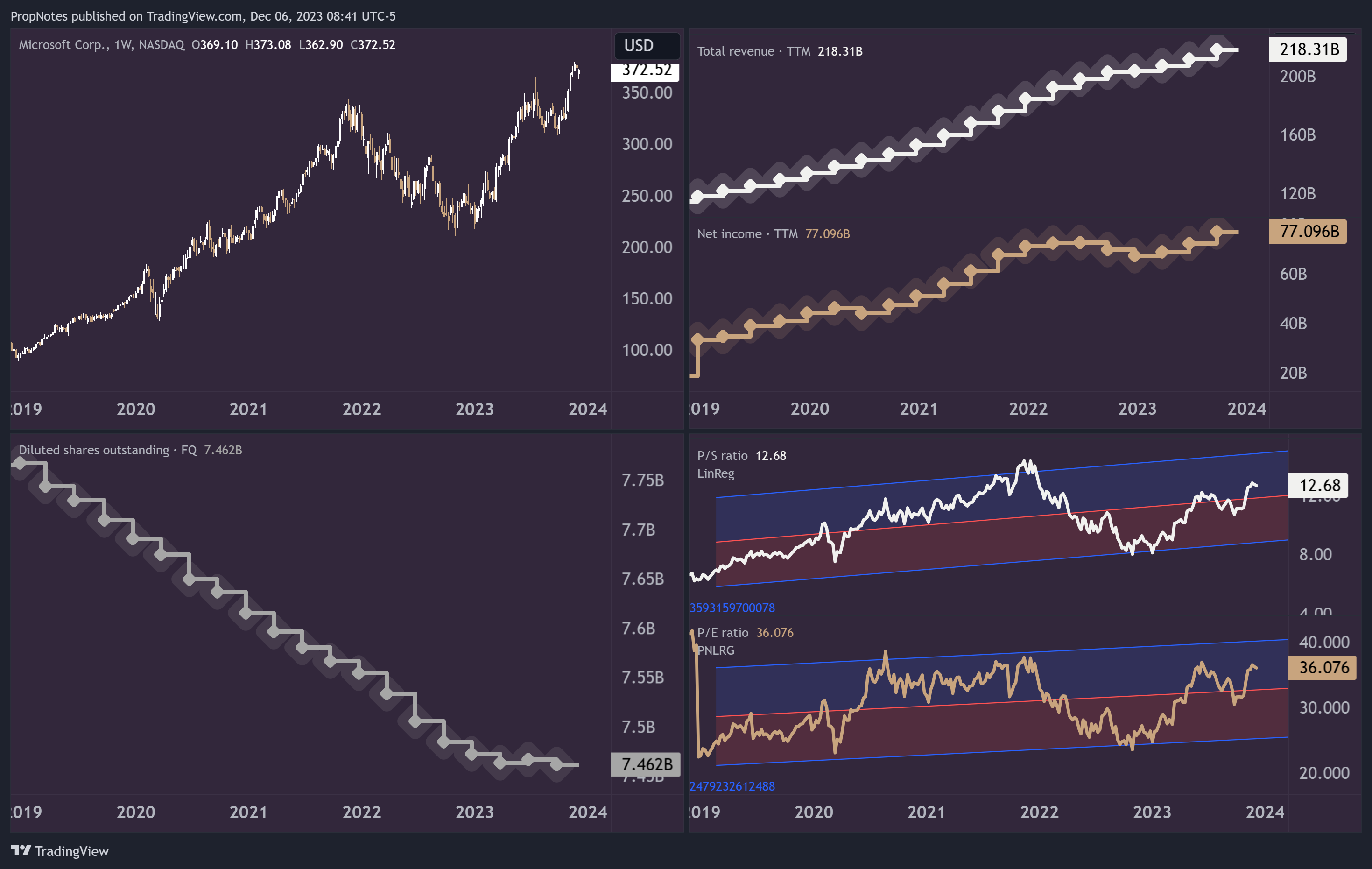Click the 372.52 current price label

645,71
